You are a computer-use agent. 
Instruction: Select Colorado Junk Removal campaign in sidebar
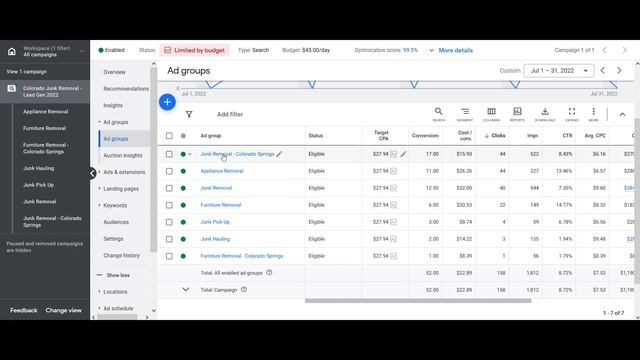click(45, 91)
